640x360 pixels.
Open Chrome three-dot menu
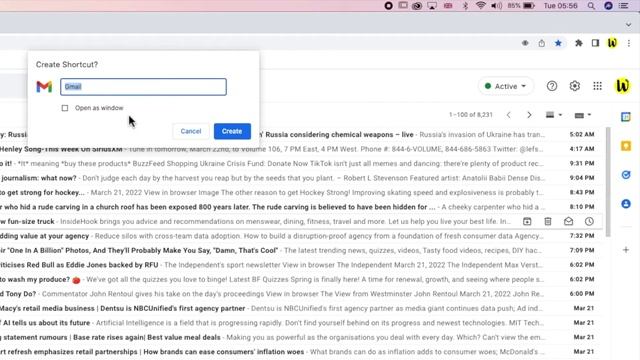[629, 43]
